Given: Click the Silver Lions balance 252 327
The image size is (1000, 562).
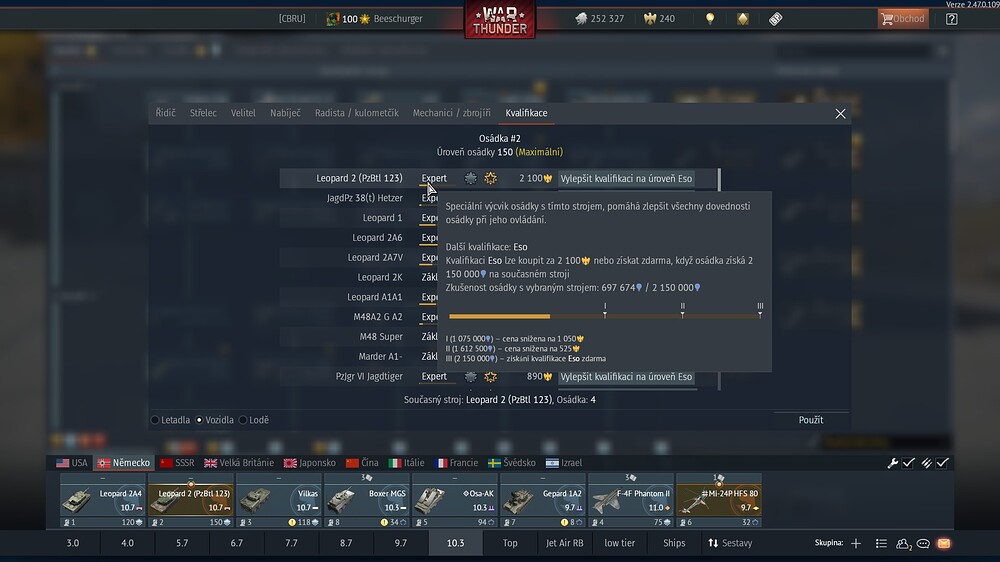Looking at the screenshot, I should pyautogui.click(x=599, y=18).
